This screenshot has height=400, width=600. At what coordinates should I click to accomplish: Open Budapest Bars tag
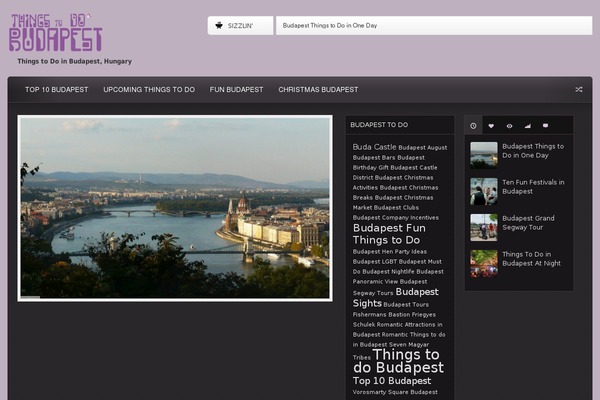[x=374, y=157]
